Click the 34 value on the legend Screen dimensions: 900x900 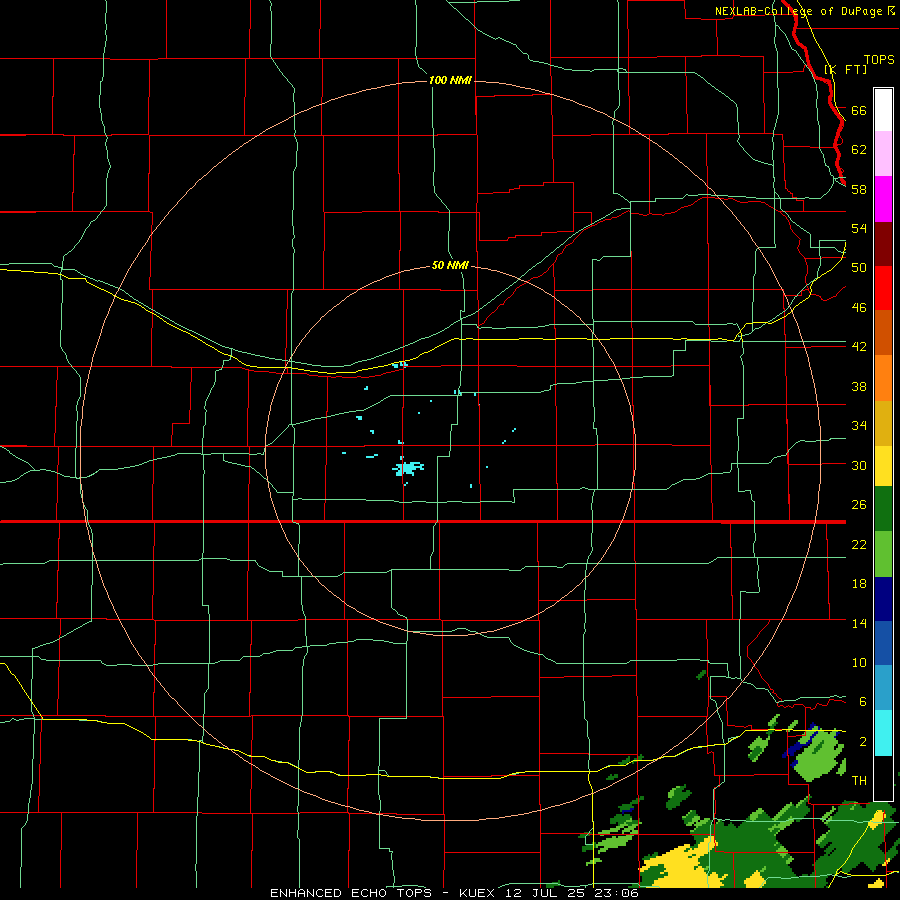[859, 426]
